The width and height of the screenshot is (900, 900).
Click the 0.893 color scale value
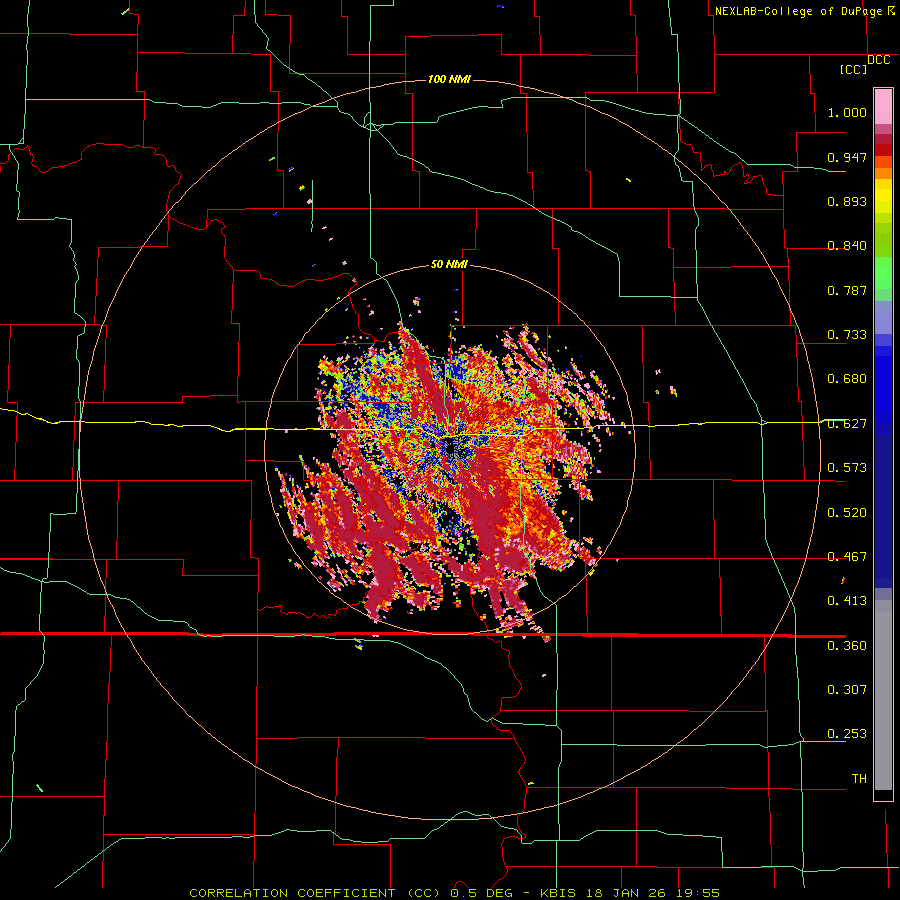(x=847, y=201)
